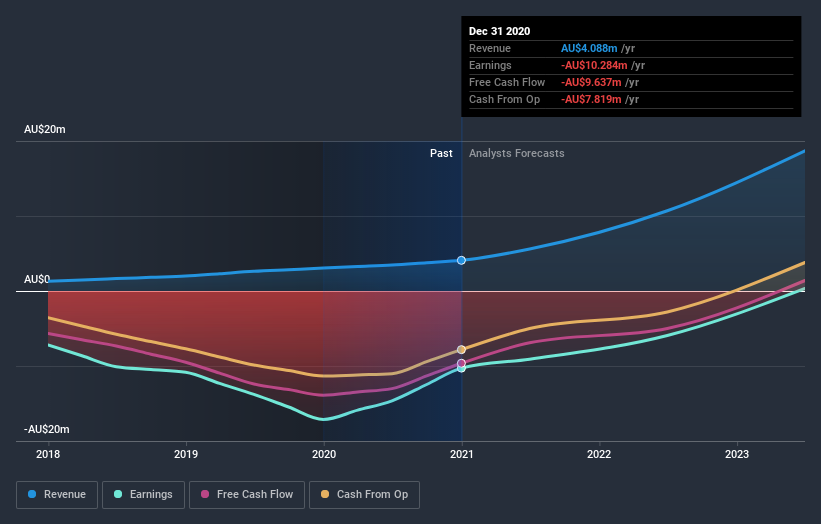
Task: Click the -AU$20m y-axis label
Action: pos(47,429)
